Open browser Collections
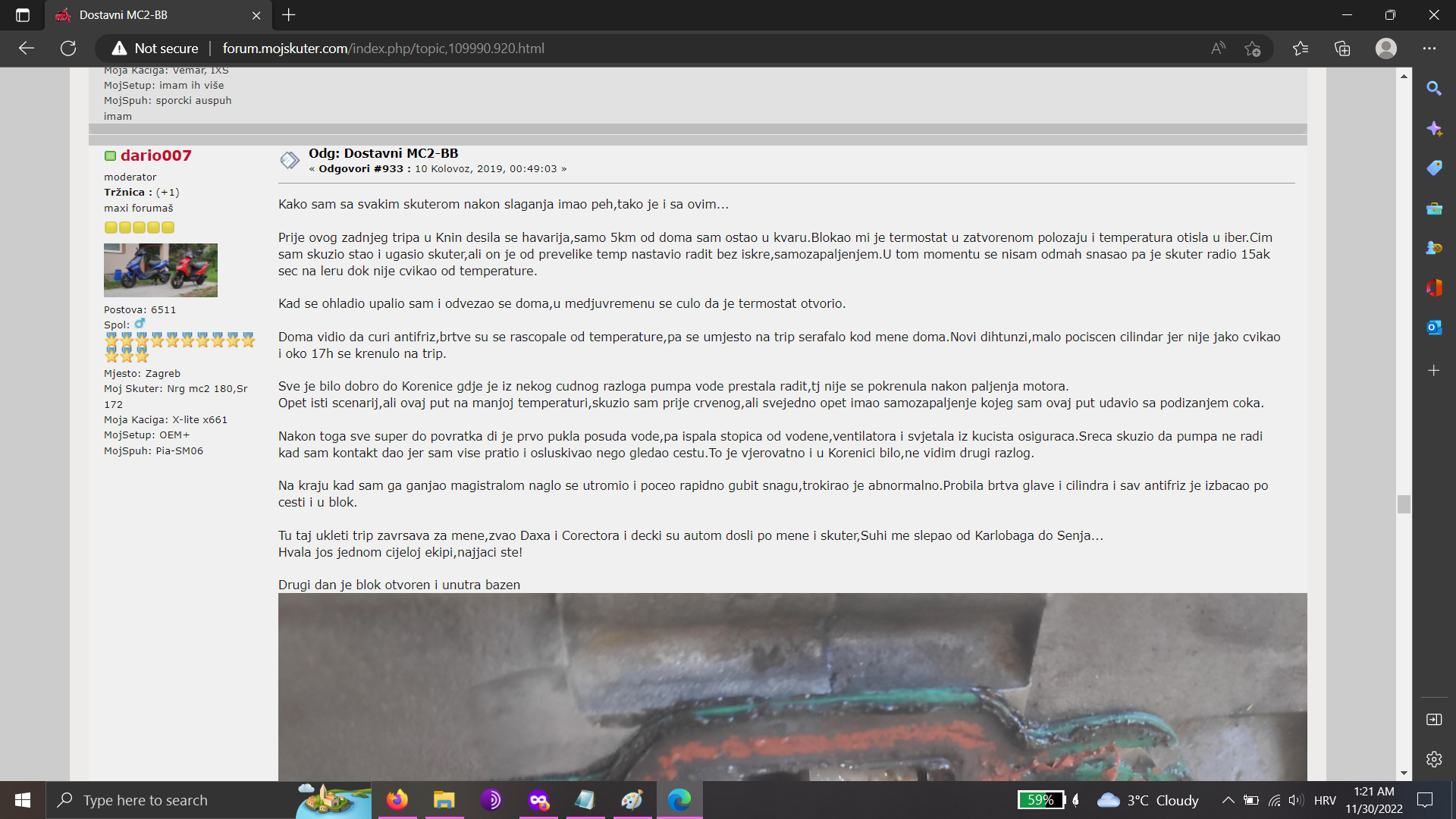The width and height of the screenshot is (1456, 819). (x=1342, y=49)
